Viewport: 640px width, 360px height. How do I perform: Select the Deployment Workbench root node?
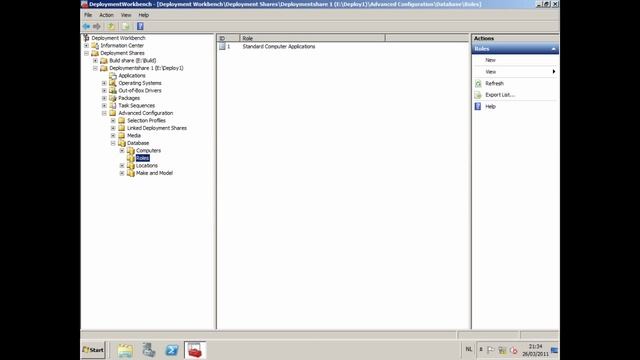tap(118, 38)
